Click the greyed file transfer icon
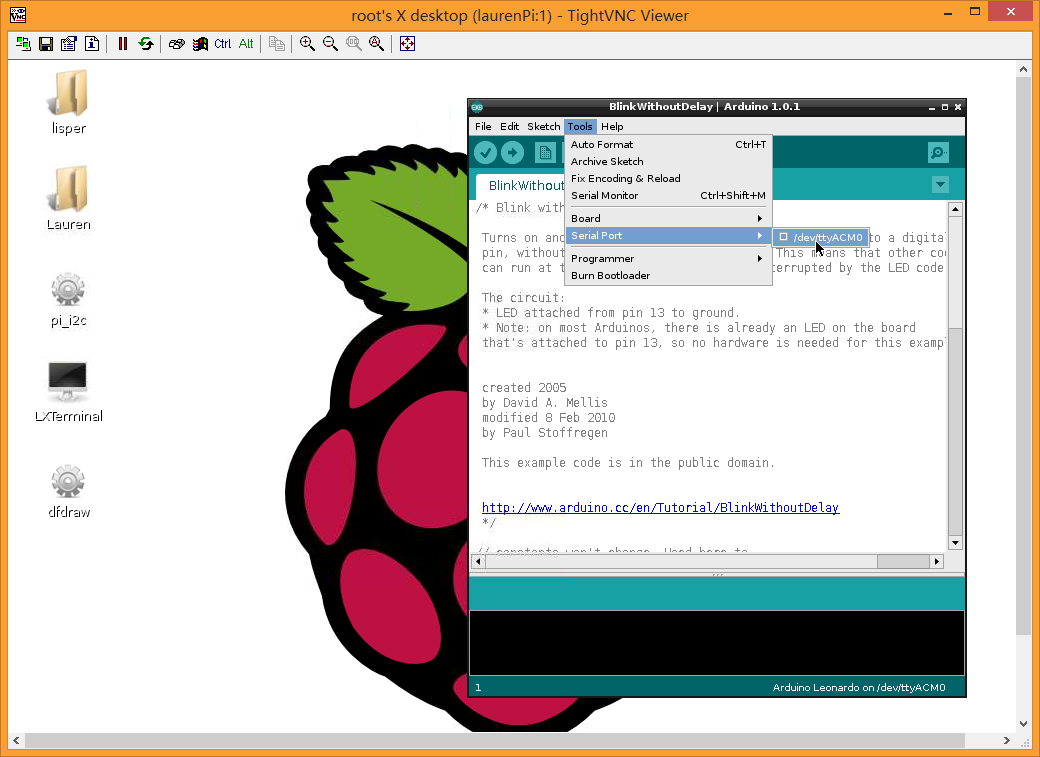Viewport: 1040px width, 757px height. 277,44
